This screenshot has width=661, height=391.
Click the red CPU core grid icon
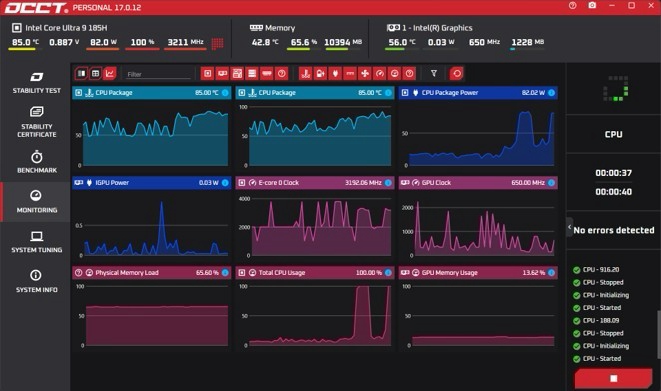(x=218, y=43)
